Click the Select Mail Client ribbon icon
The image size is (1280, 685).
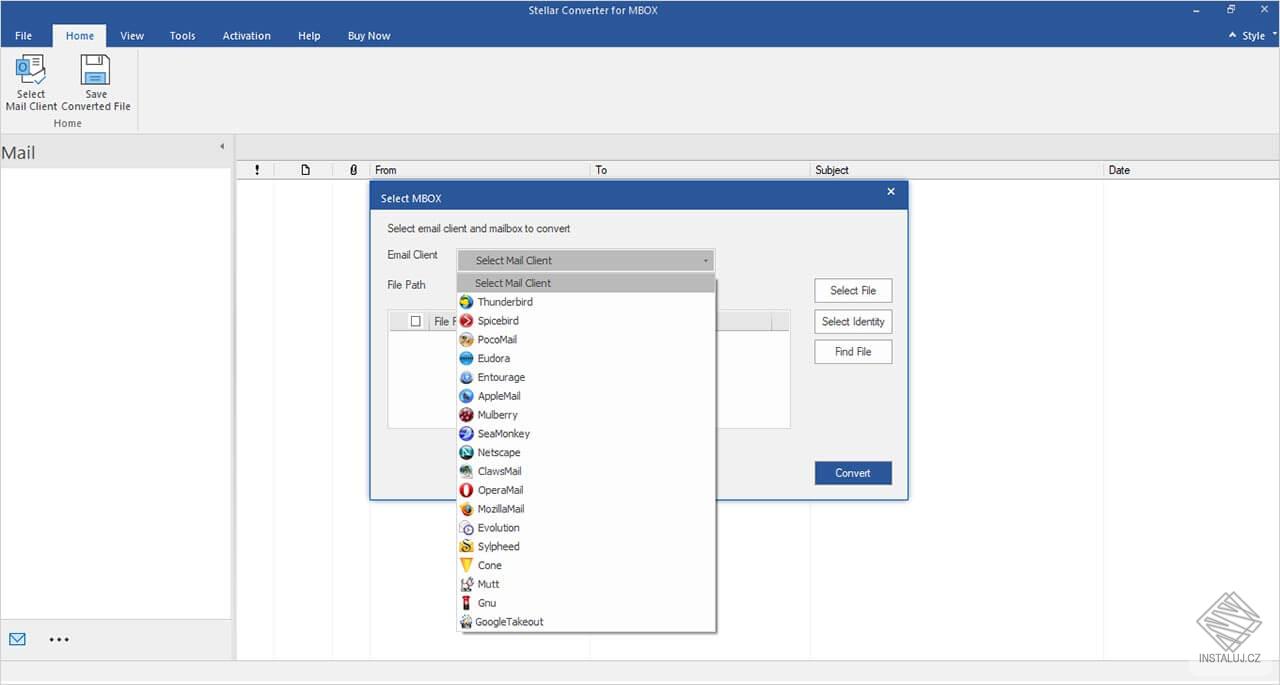30,70
